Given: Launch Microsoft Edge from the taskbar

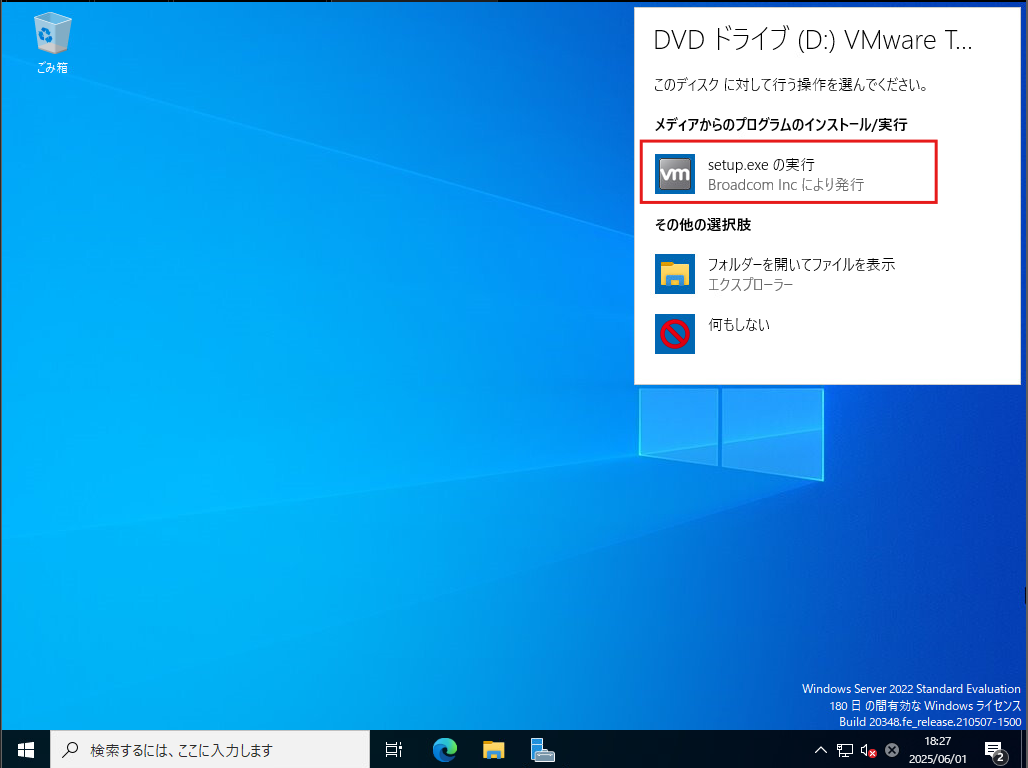Looking at the screenshot, I should click(x=445, y=750).
